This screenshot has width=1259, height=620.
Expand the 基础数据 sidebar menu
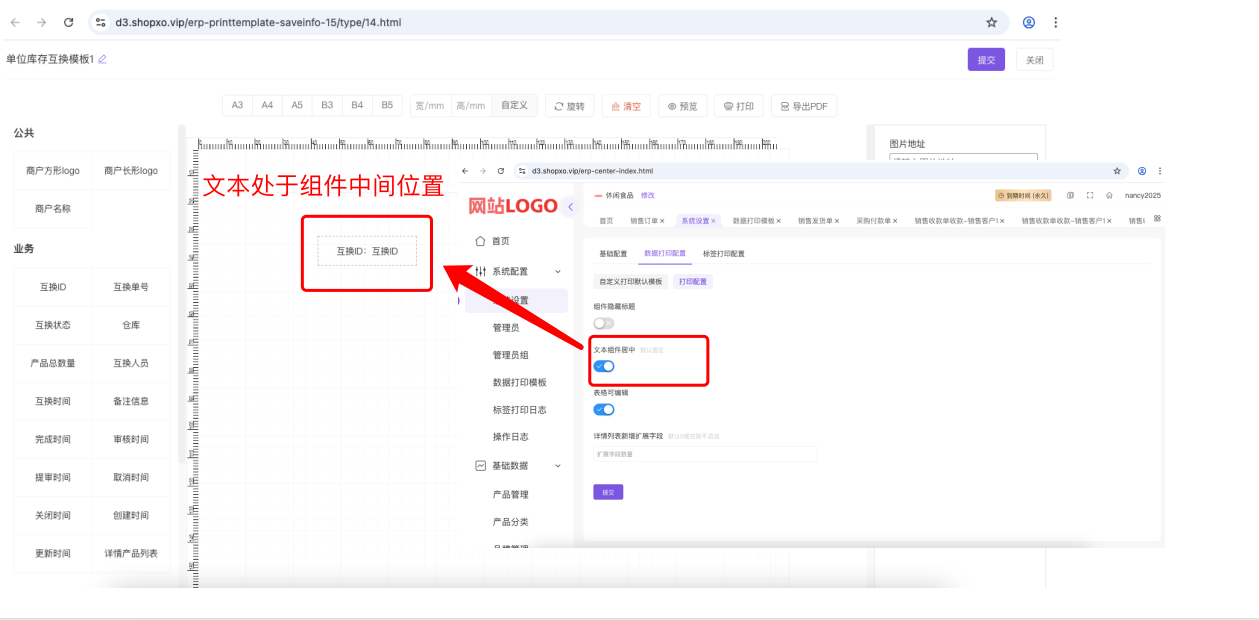pyautogui.click(x=519, y=465)
